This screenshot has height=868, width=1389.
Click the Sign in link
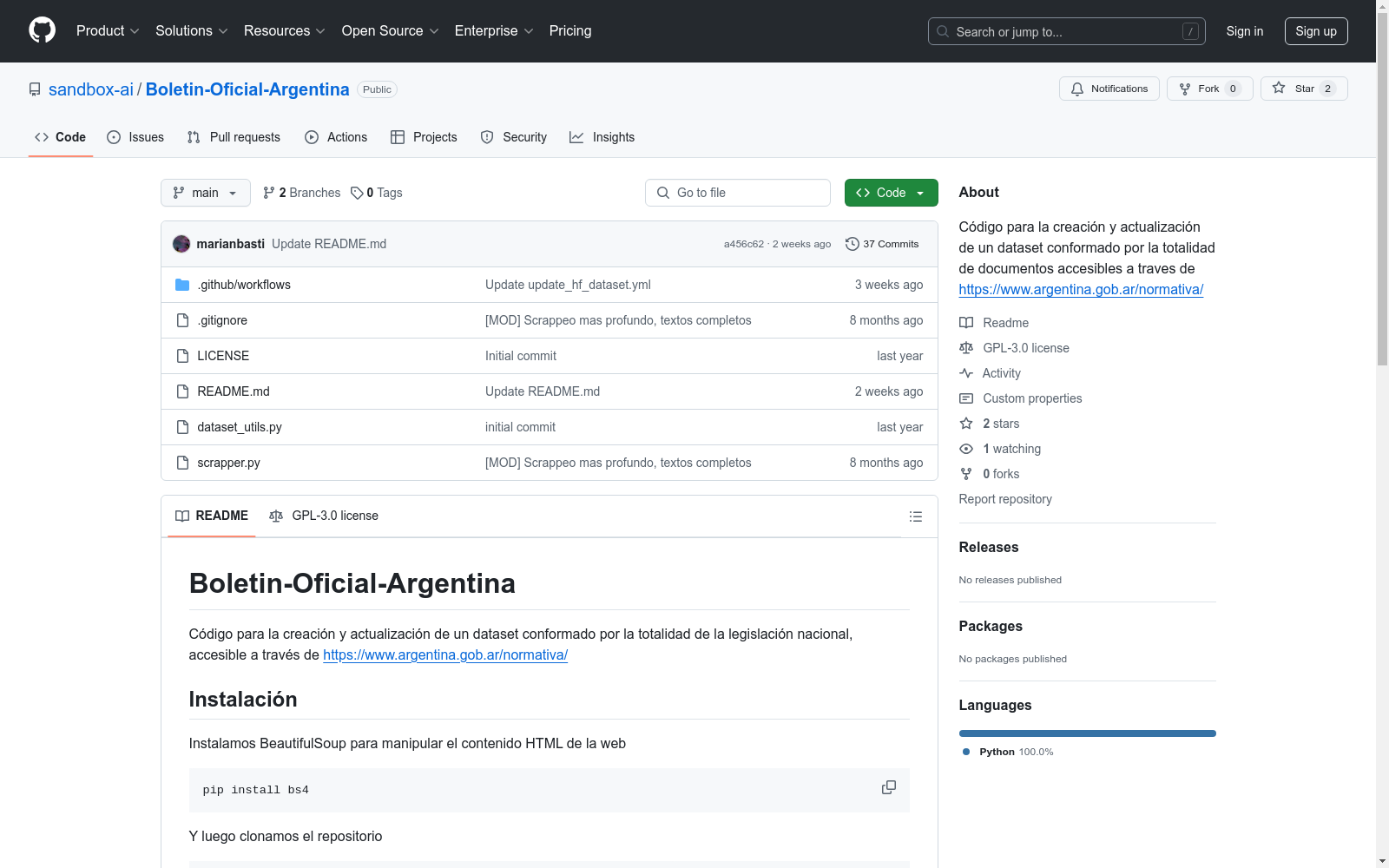point(1245,31)
